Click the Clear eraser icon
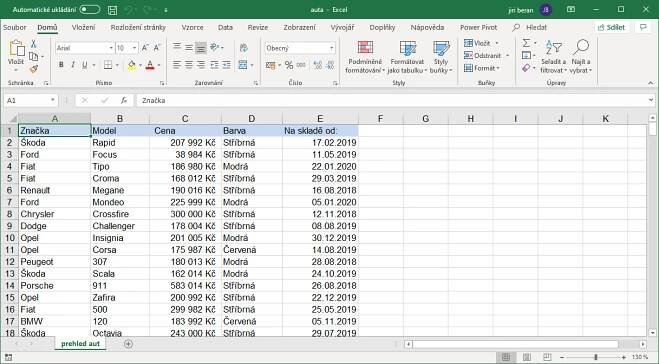The height and width of the screenshot is (364, 659). 526,68
